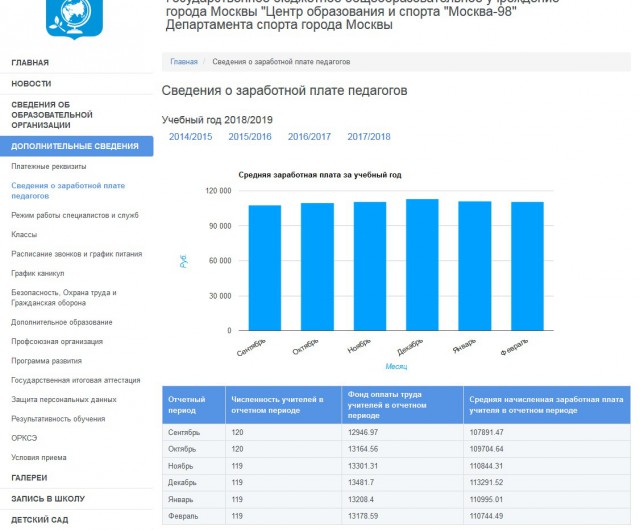Open Программа развития link
The width and height of the screenshot is (640, 530).
[x=47, y=361]
